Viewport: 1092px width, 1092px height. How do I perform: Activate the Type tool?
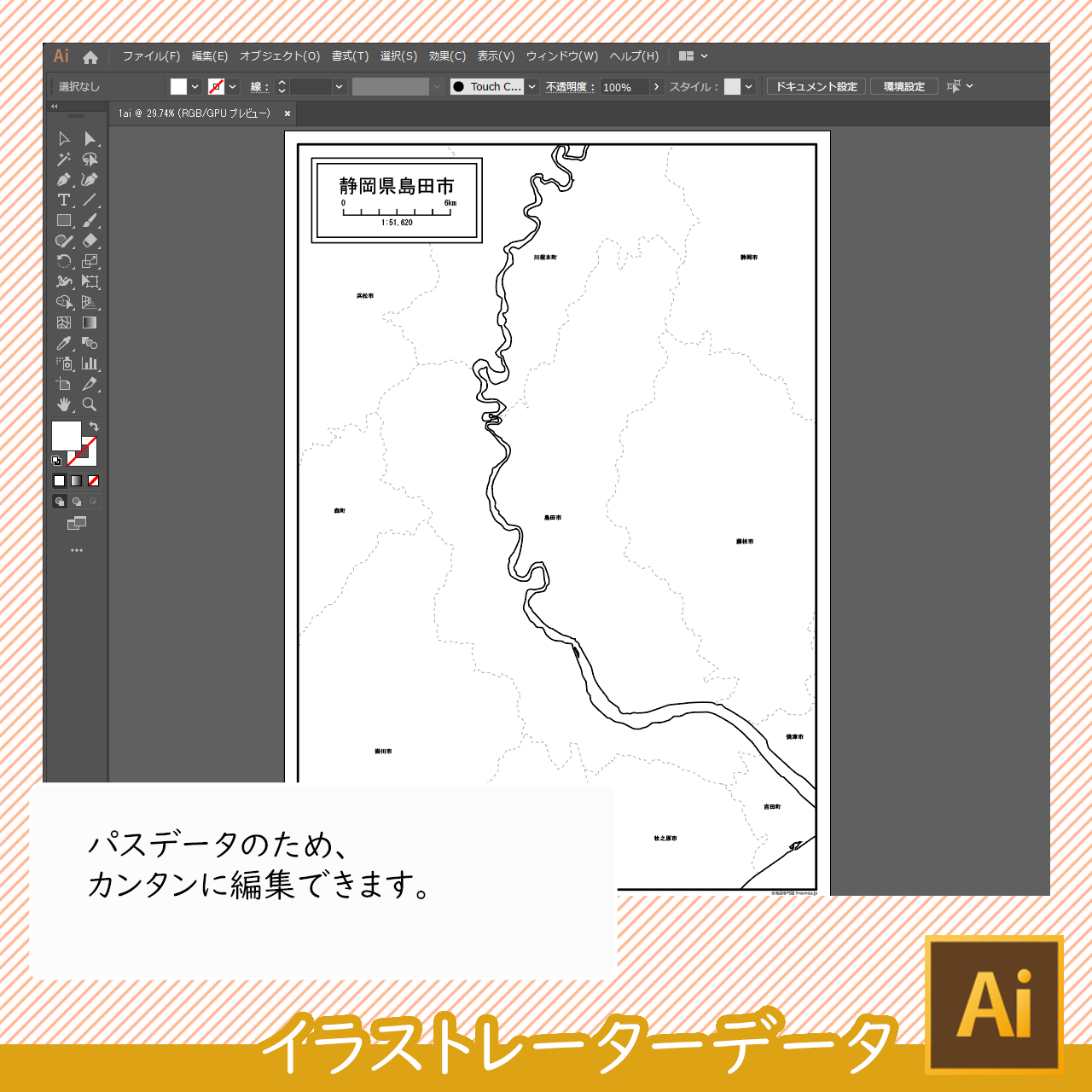click(x=64, y=200)
